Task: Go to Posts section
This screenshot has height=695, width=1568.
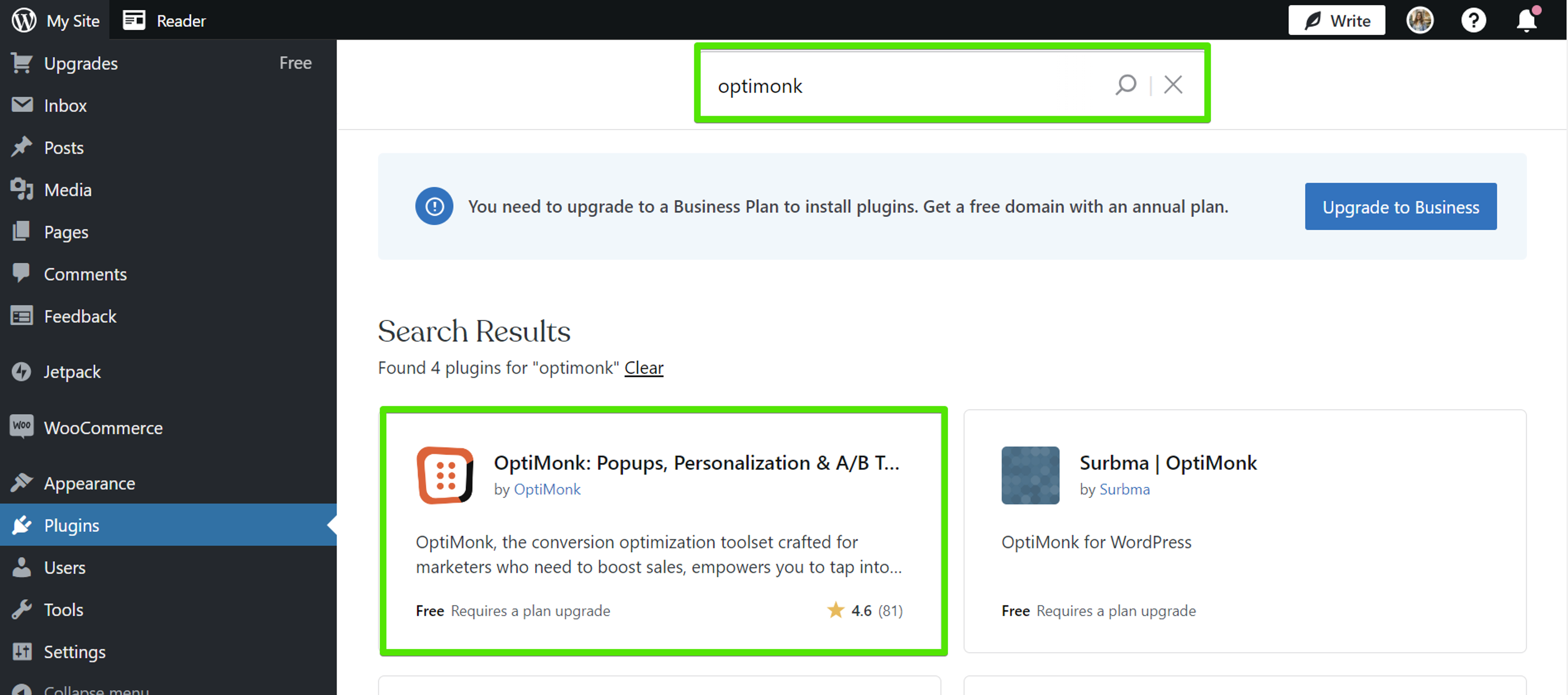Action: (168, 147)
